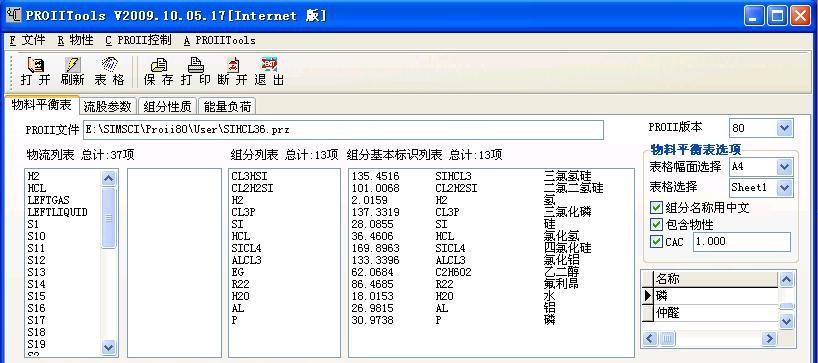Click the PROIITools title bar app icon

click(x=14, y=16)
